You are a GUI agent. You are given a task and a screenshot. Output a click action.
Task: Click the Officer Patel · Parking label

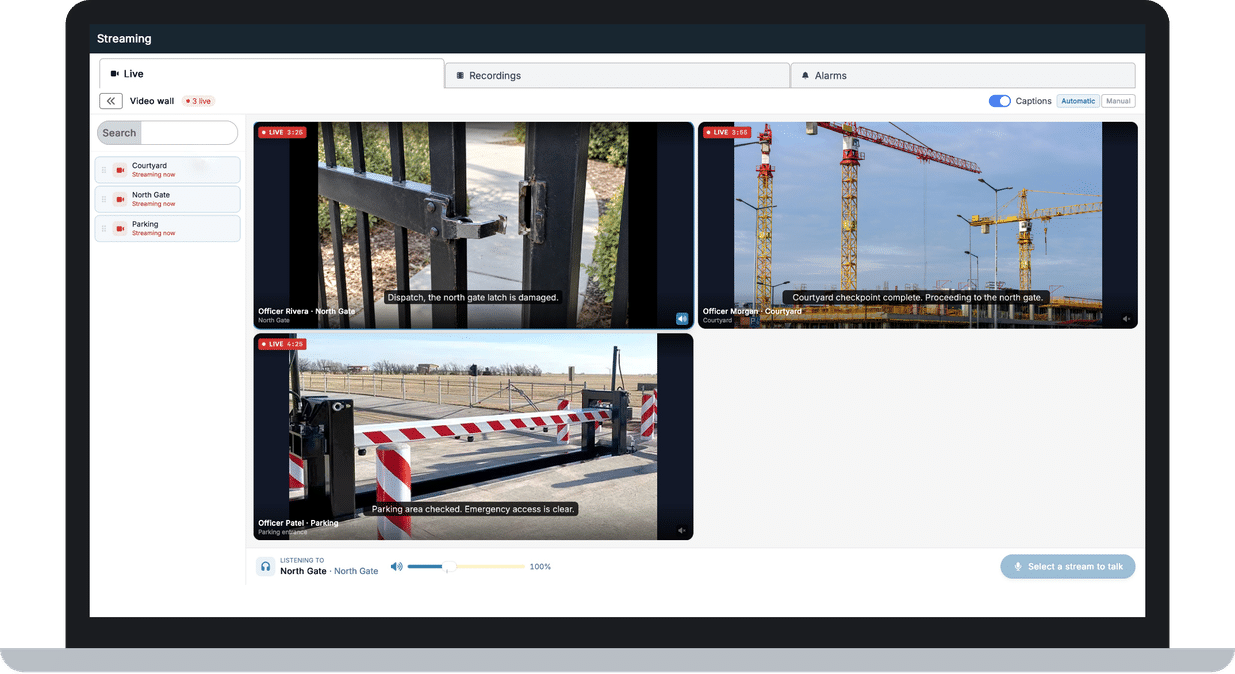point(298,523)
